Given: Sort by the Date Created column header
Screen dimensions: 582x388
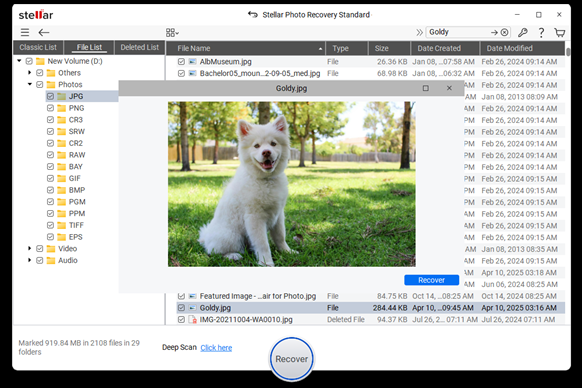Looking at the screenshot, I should pos(445,48).
